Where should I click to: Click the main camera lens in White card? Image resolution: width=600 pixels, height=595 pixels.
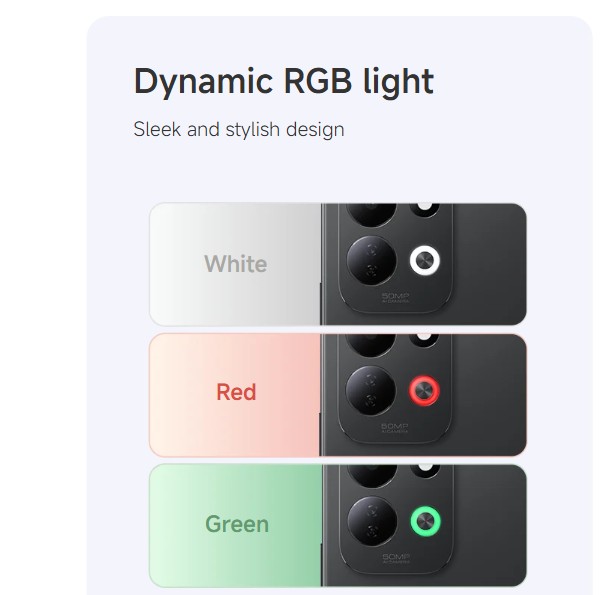(371, 260)
